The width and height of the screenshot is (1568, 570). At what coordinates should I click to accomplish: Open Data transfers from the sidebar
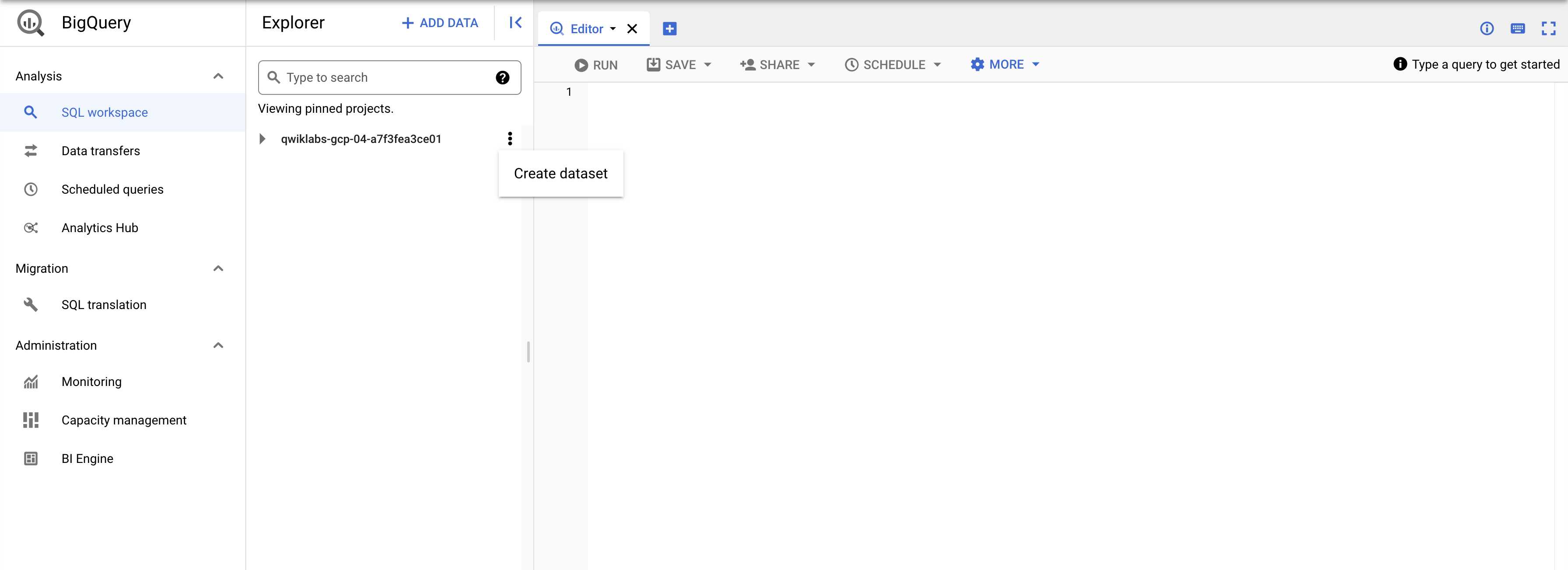[x=101, y=150]
